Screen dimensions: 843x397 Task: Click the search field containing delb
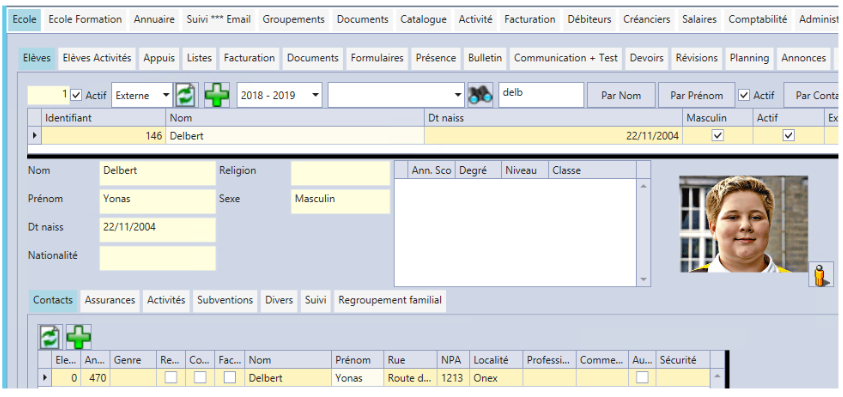click(541, 95)
